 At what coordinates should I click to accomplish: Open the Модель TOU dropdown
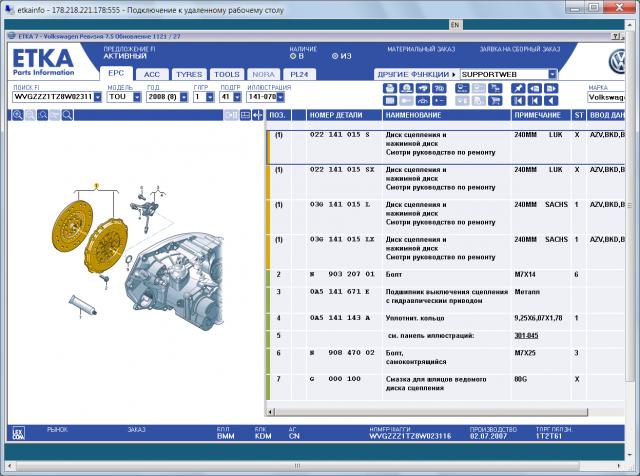tap(137, 97)
